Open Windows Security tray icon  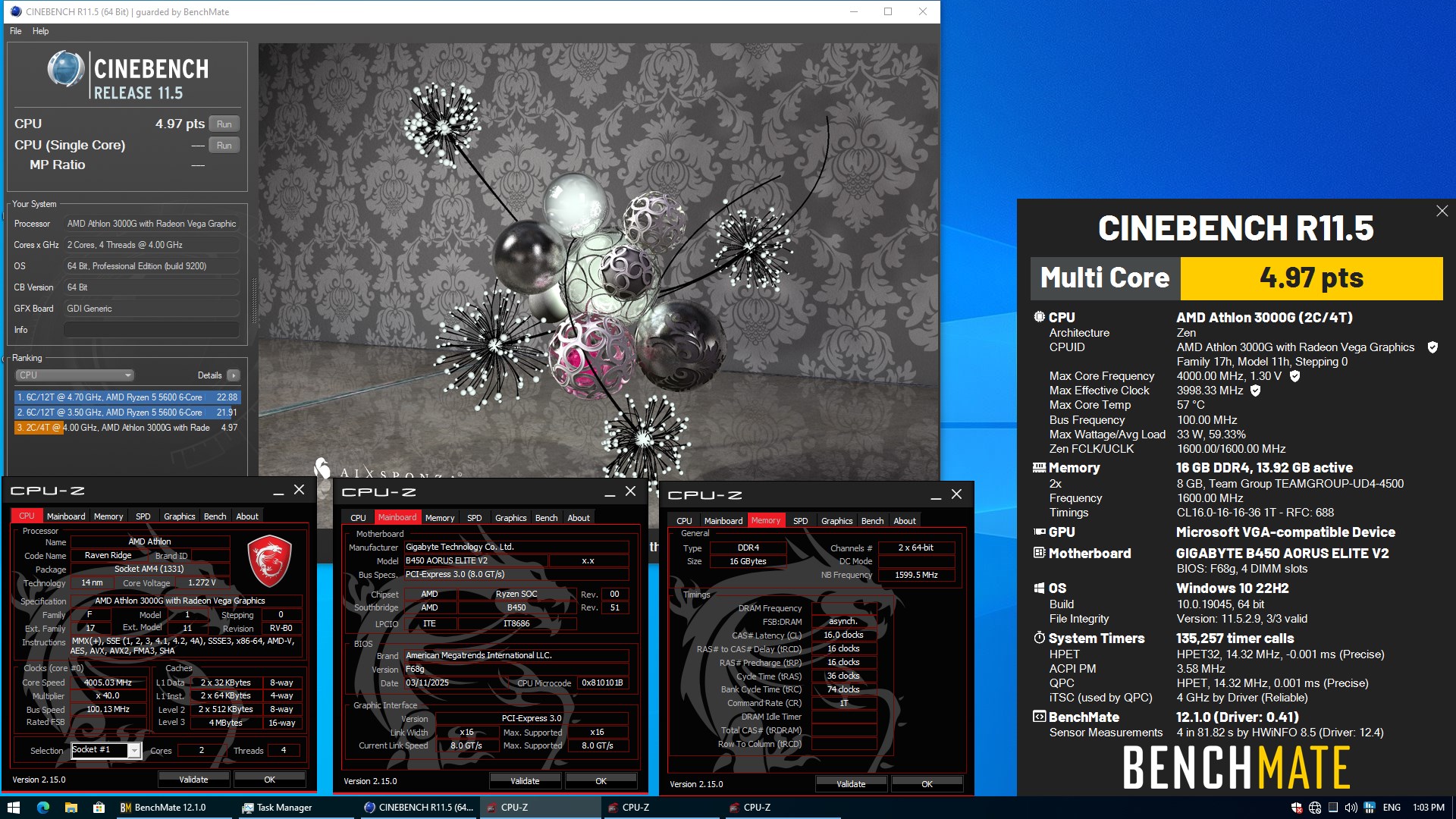click(x=1297, y=808)
